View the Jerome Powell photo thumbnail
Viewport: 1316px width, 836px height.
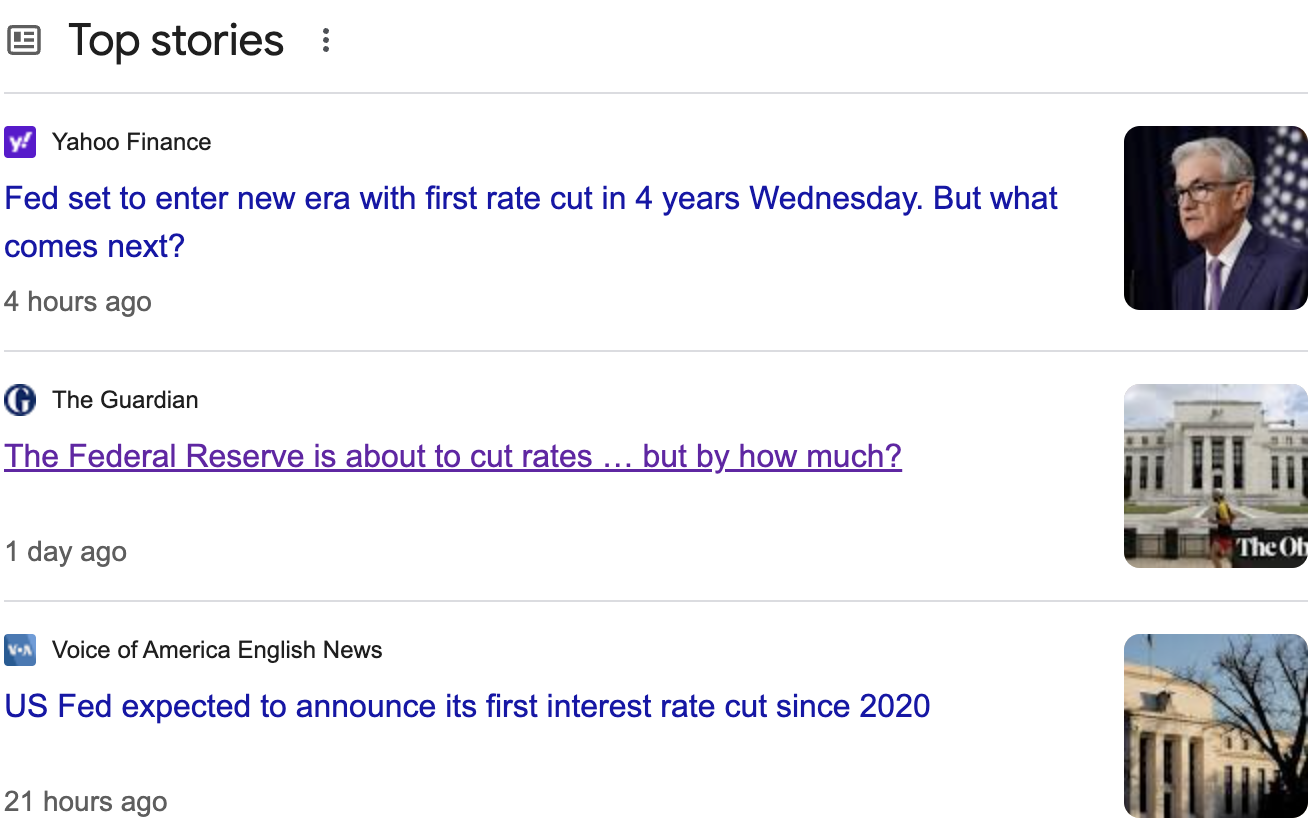[x=1216, y=218]
